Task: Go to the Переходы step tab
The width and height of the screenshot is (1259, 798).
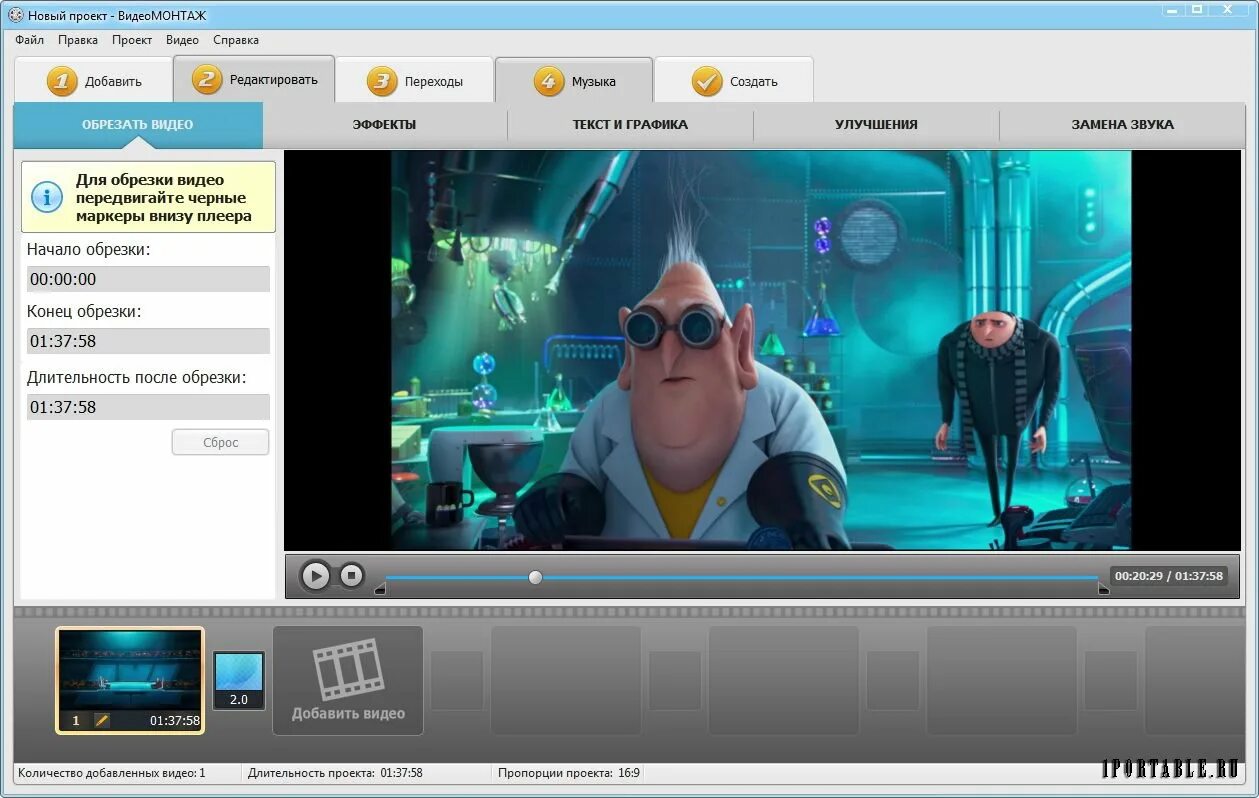Action: coord(414,81)
